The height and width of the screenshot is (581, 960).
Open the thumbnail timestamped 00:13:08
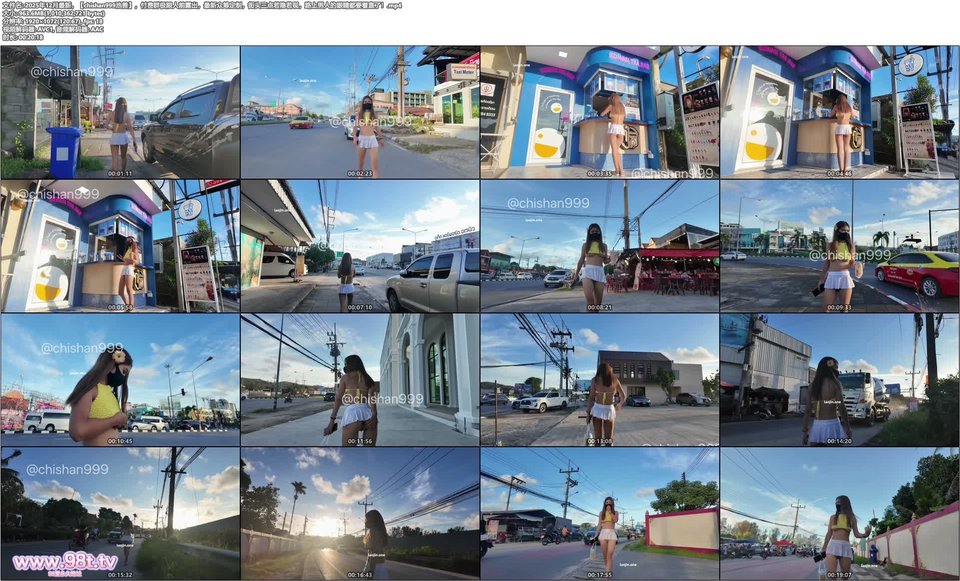[599, 380]
